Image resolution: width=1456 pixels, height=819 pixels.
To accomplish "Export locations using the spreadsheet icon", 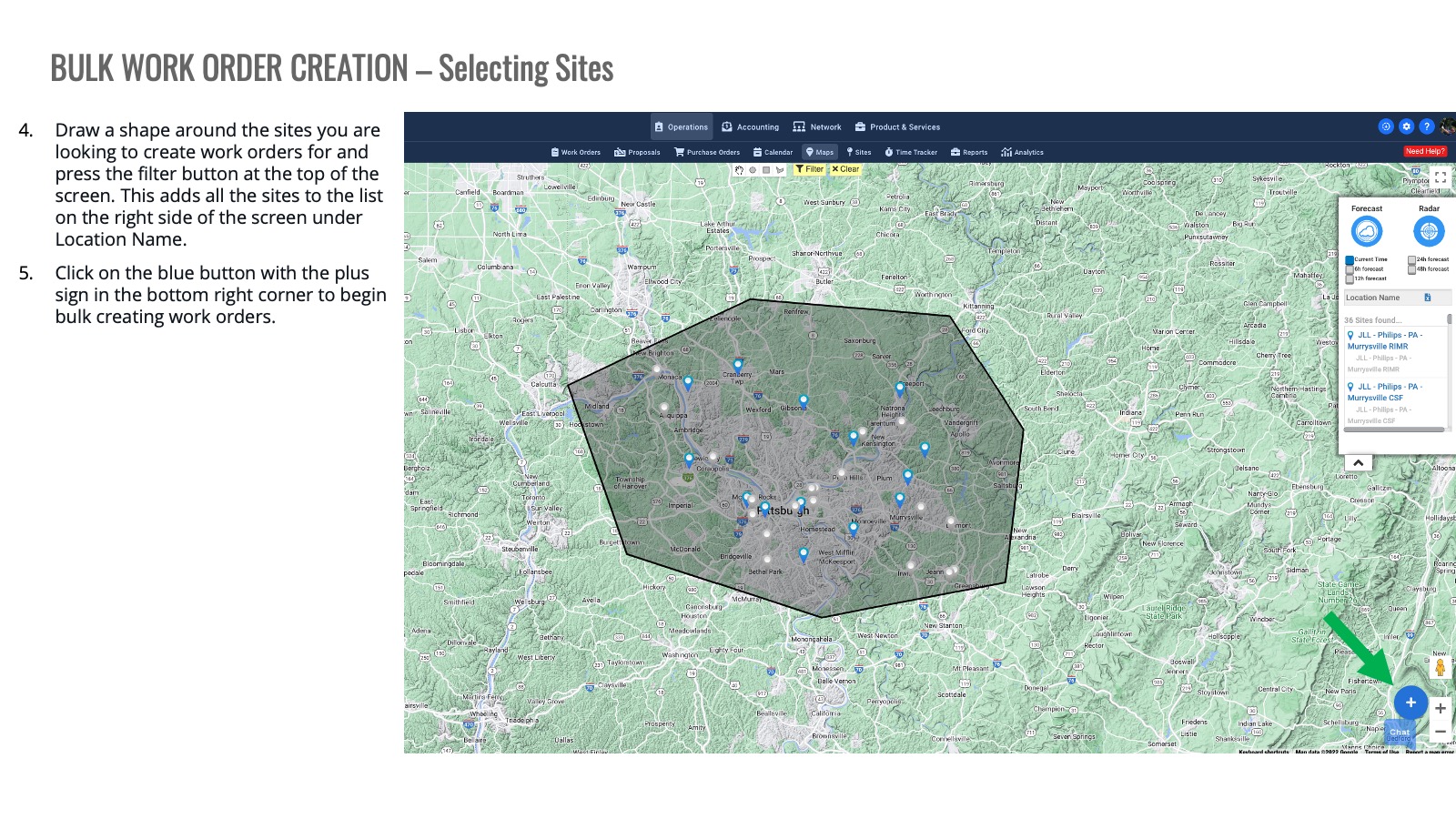I will 1427,298.
